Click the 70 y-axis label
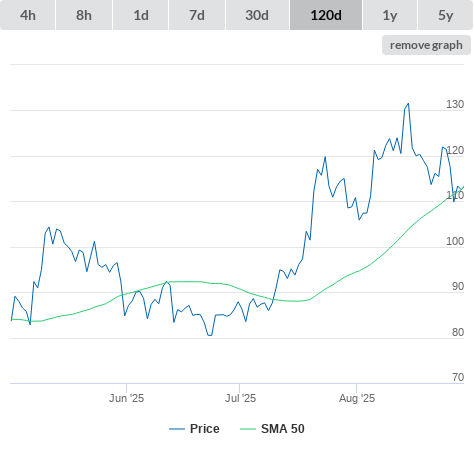 pyautogui.click(x=458, y=377)
